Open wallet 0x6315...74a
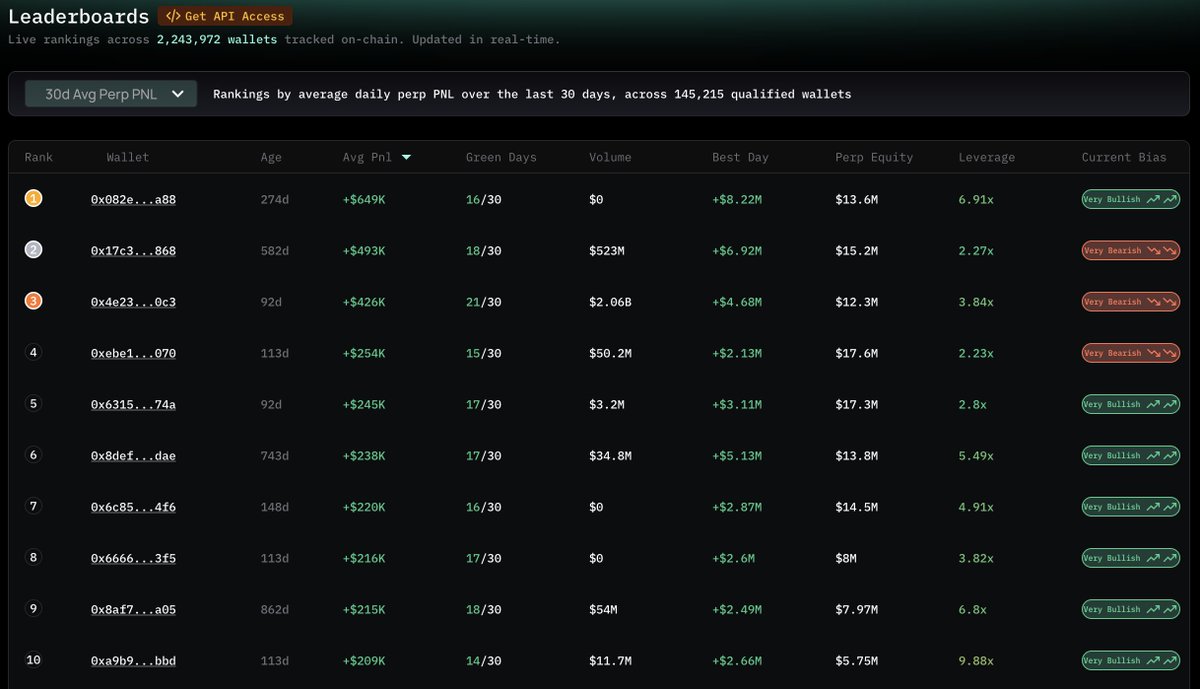Screen dimensions: 1200x689 pos(133,404)
